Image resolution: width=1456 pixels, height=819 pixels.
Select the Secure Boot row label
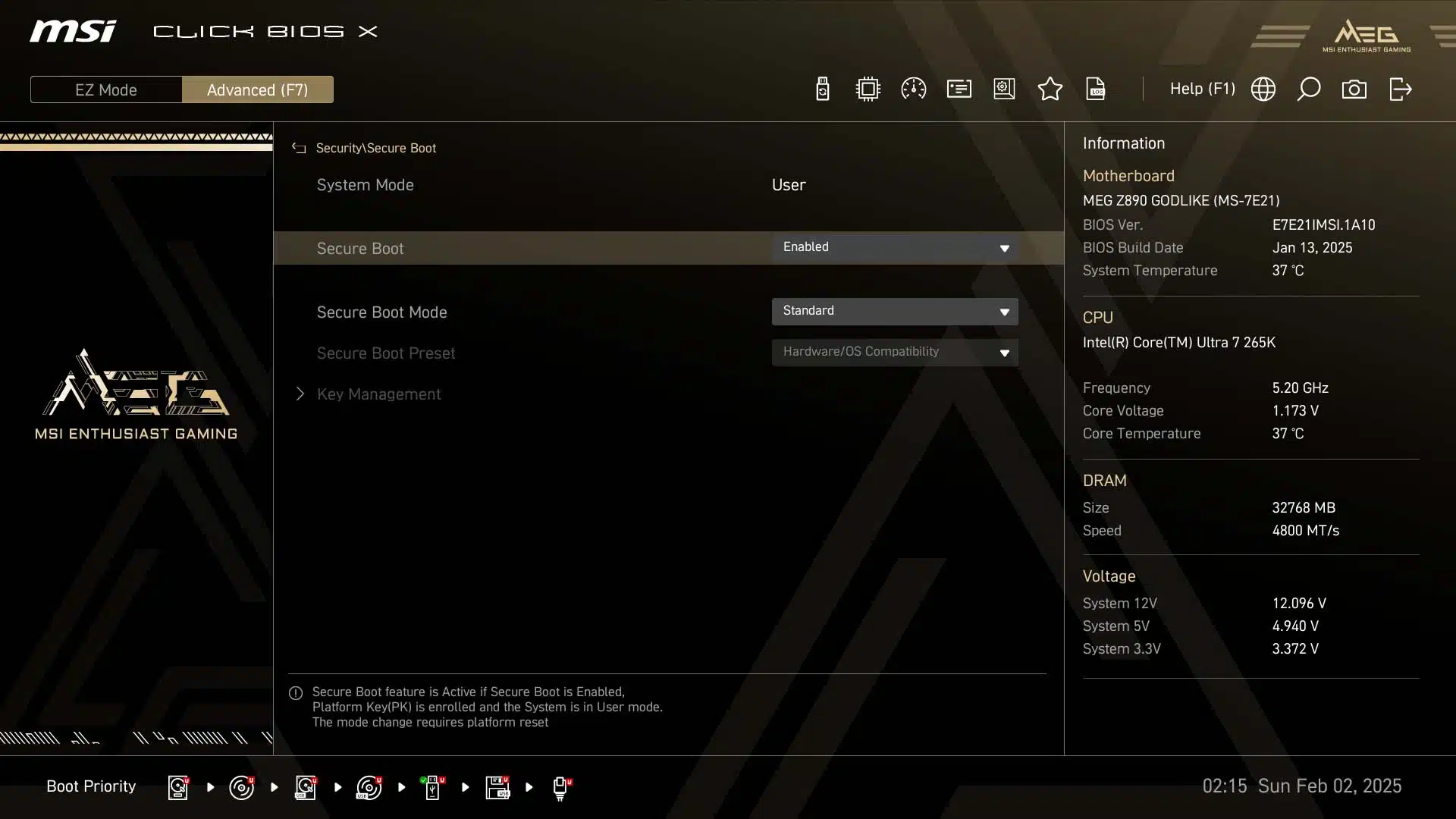[x=360, y=249]
